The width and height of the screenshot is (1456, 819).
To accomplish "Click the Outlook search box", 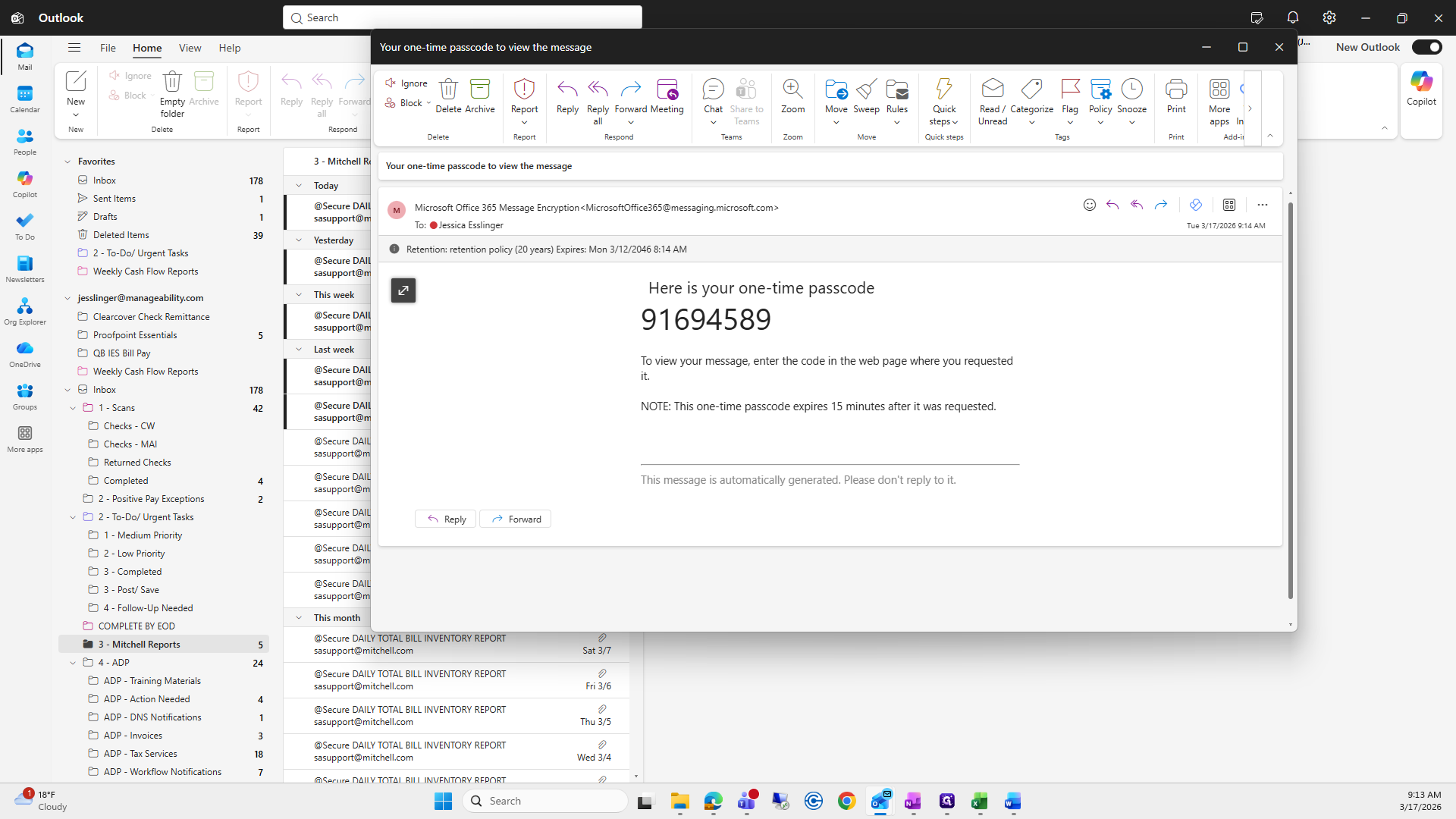I will 463,17.
